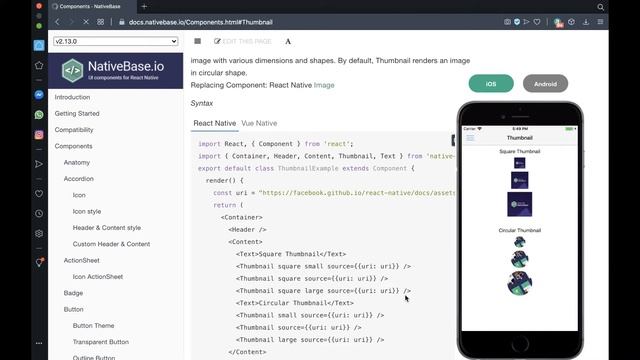
Task: Open the sidebar history clock icon
Action: pyautogui.click(x=39, y=213)
